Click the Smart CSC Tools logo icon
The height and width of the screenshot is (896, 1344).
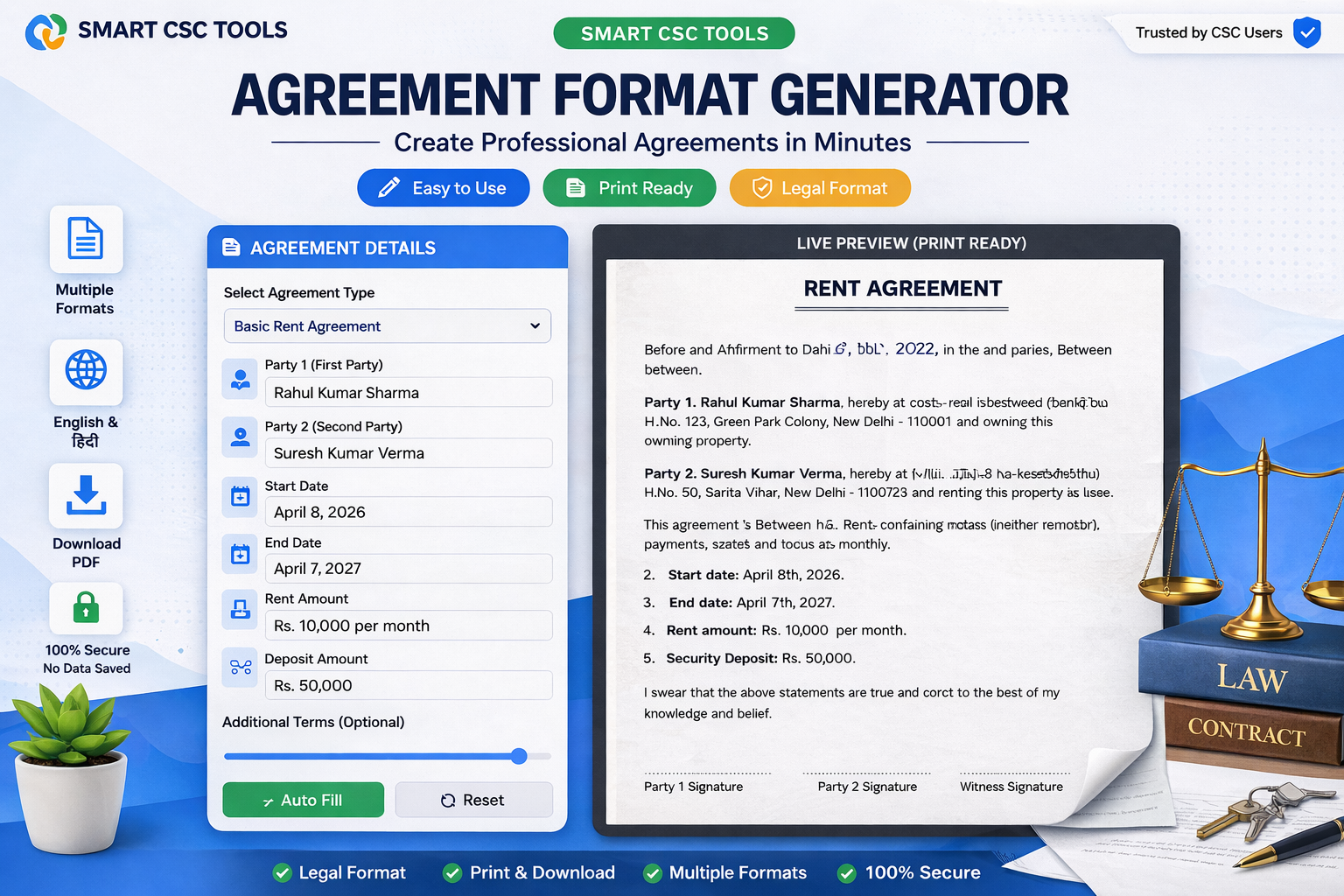pyautogui.click(x=45, y=31)
